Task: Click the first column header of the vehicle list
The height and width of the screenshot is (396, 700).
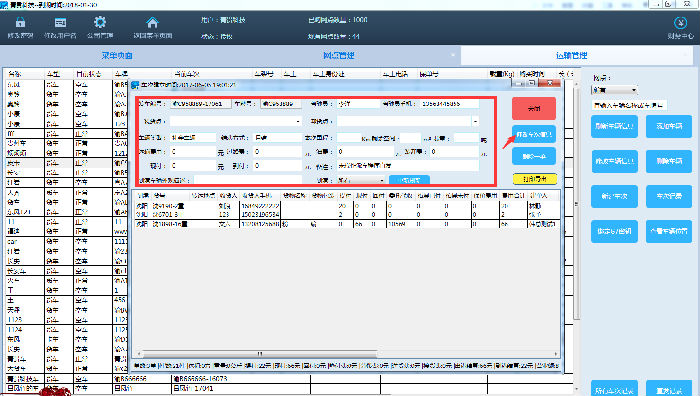Action: tap(25, 74)
